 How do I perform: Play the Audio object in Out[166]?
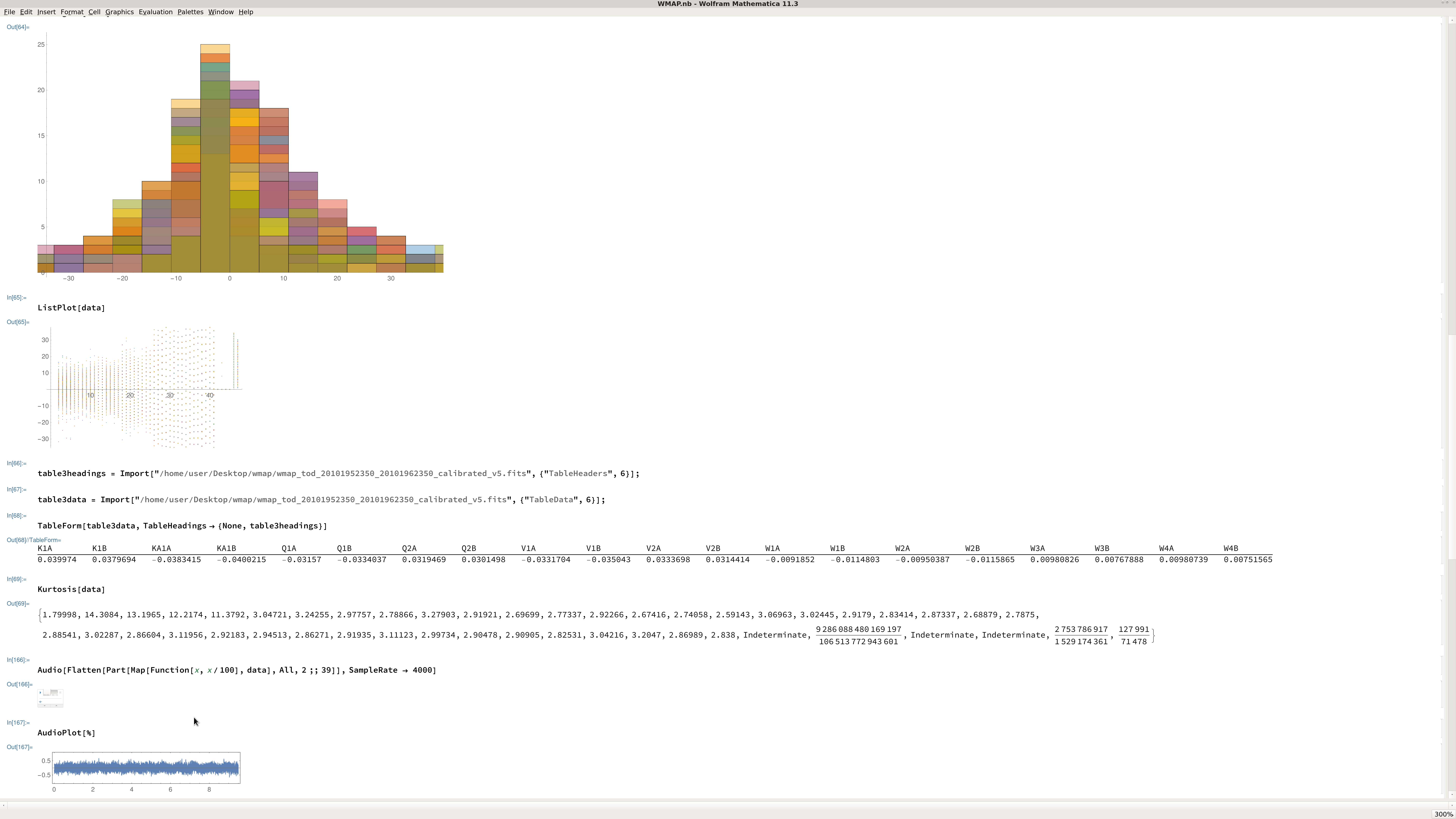click(x=41, y=692)
